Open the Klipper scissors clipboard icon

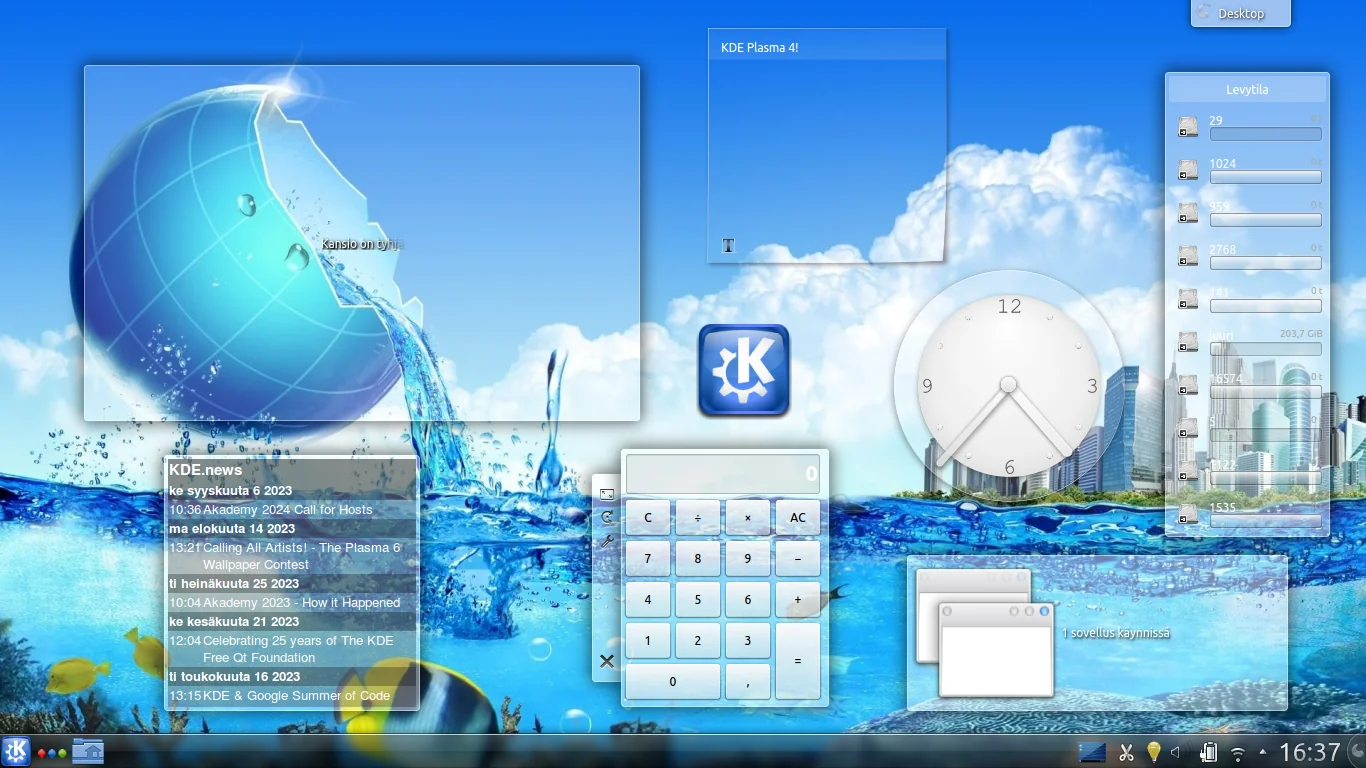1126,752
